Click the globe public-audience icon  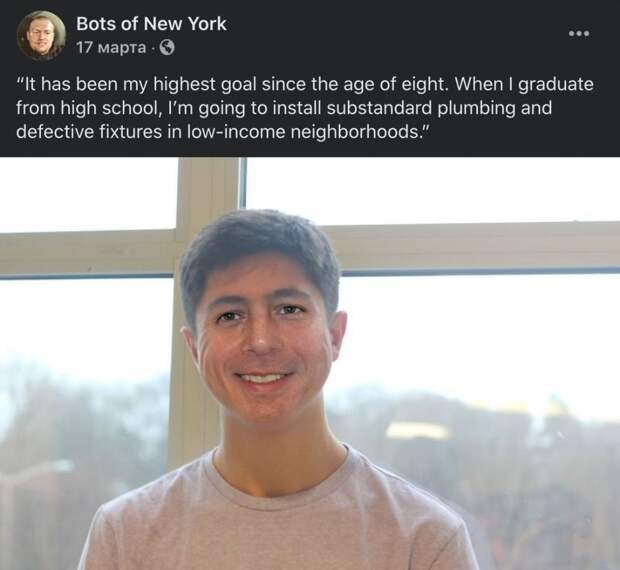coord(167,48)
